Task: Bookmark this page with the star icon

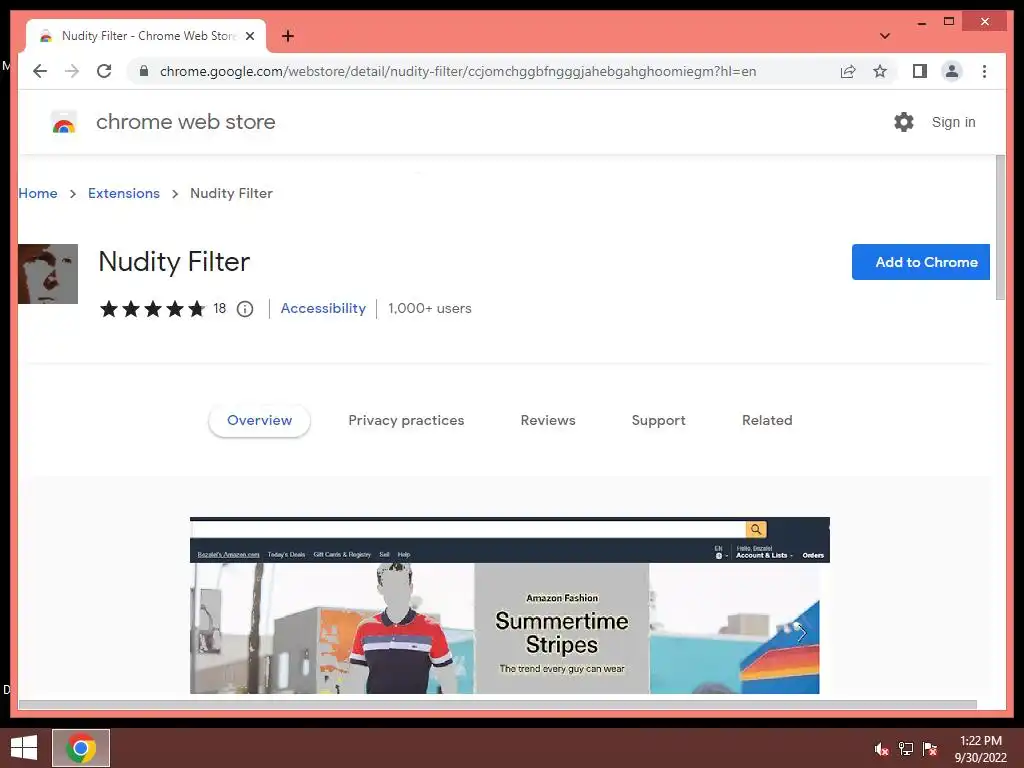Action: [x=880, y=71]
